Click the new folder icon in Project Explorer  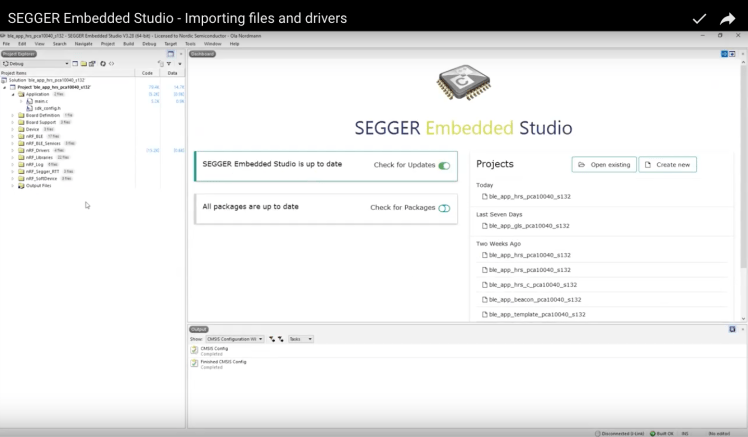(x=82, y=64)
